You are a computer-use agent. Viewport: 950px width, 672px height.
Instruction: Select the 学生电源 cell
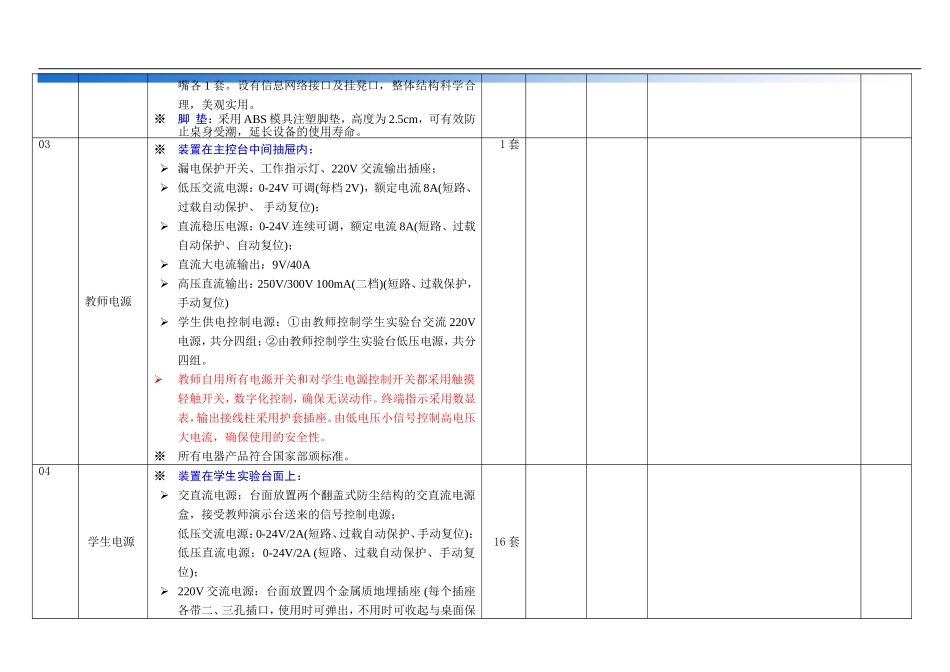pos(113,541)
